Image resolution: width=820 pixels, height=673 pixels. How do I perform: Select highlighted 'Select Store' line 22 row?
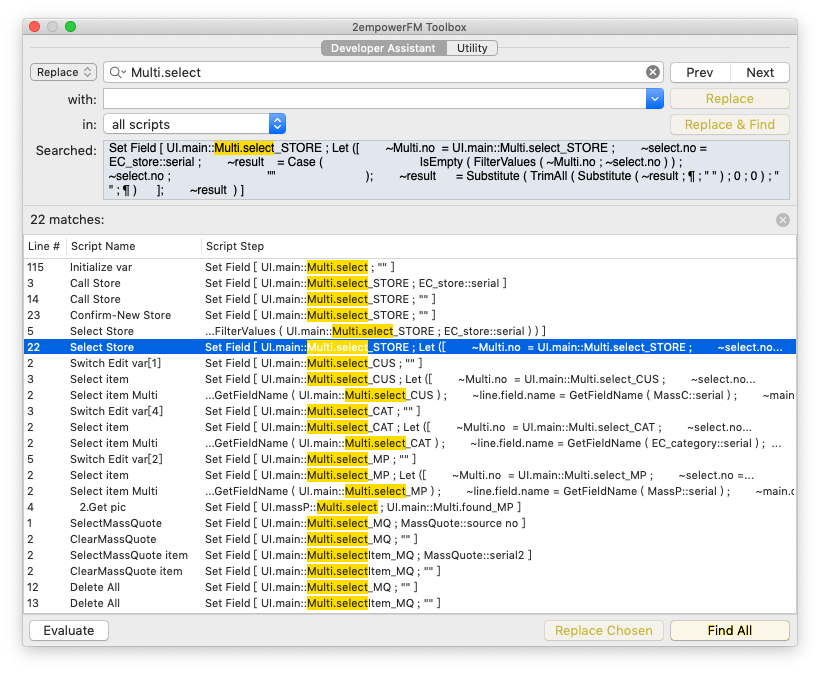(x=410, y=347)
